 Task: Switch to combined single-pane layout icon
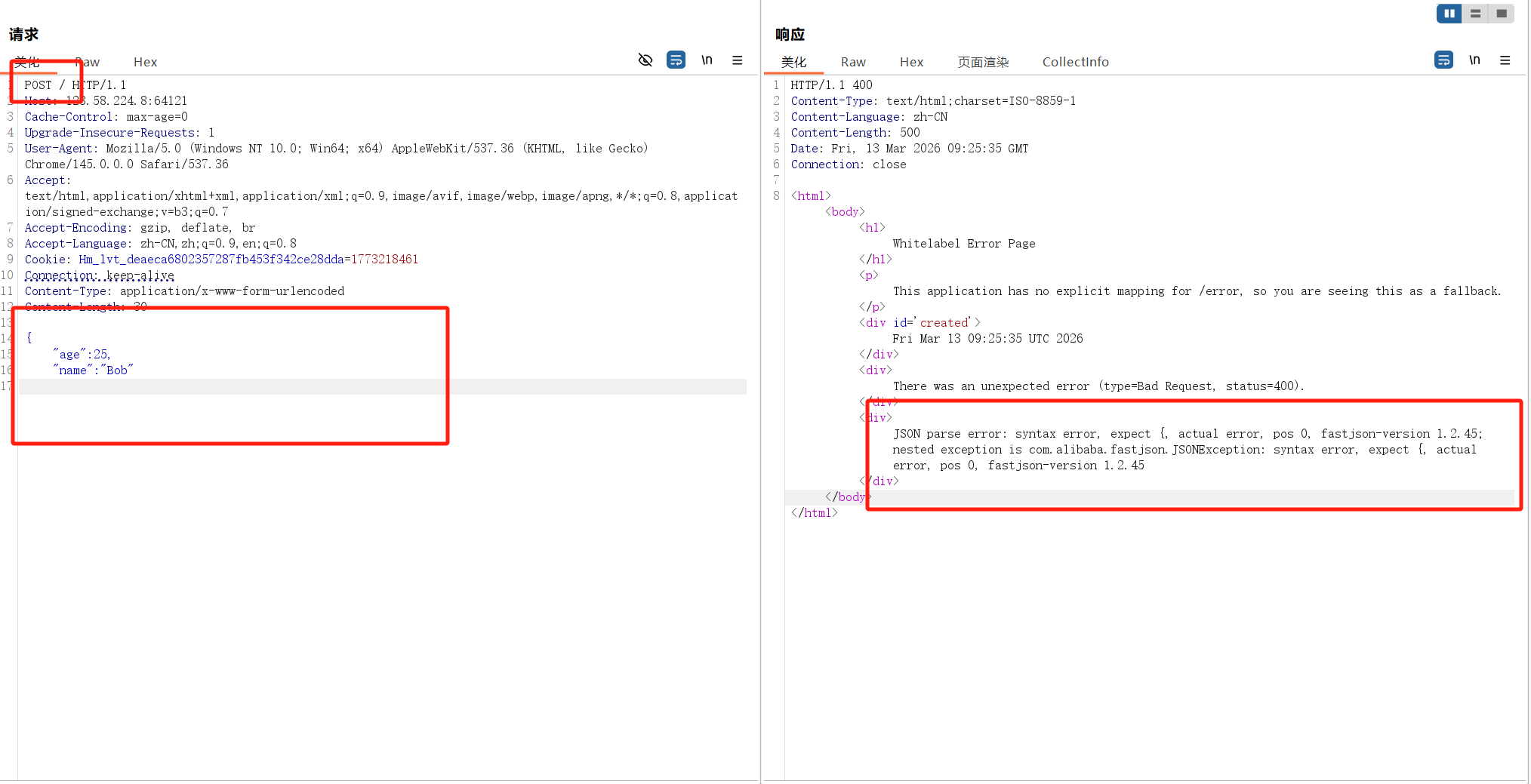click(1502, 14)
